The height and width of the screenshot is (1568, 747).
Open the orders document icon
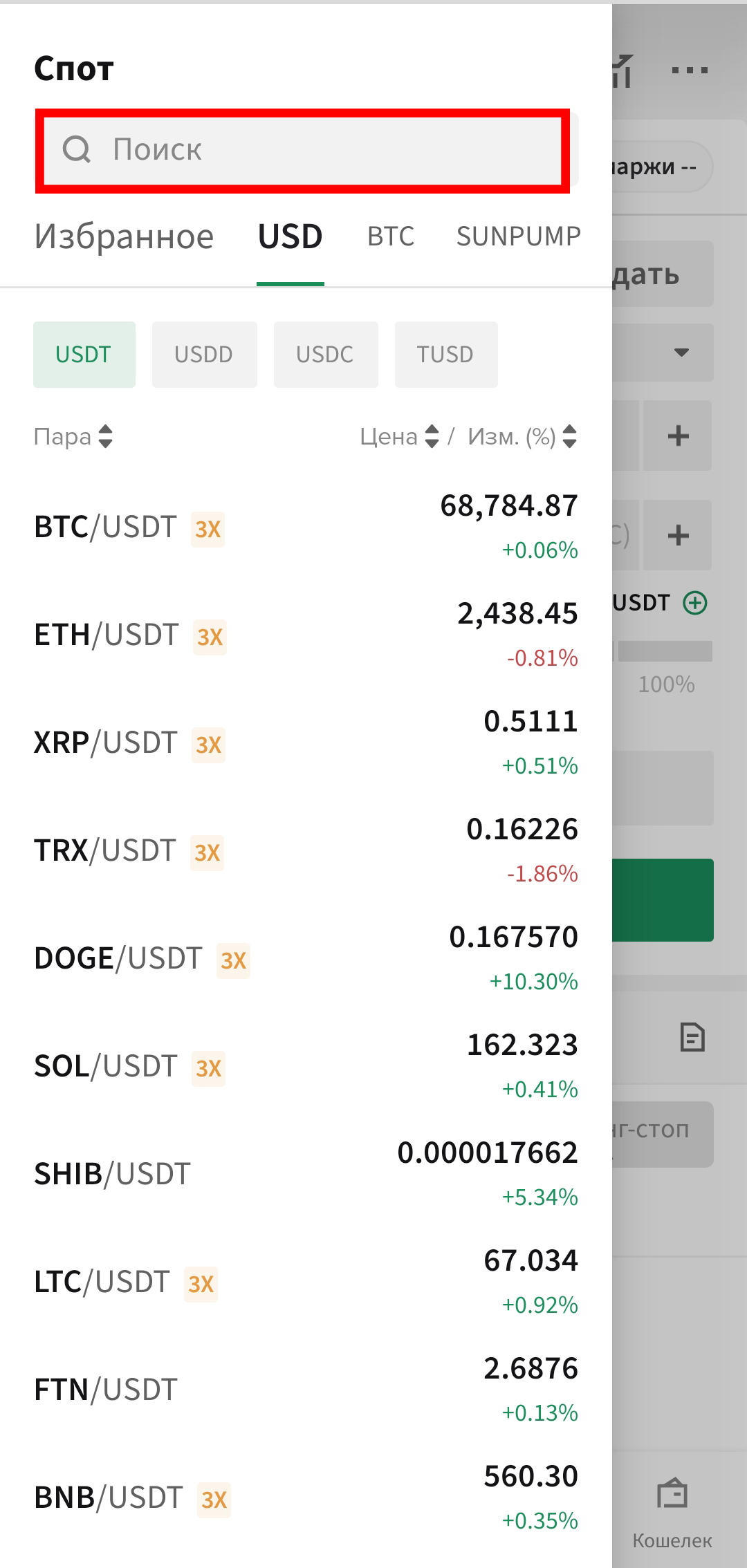click(692, 1037)
